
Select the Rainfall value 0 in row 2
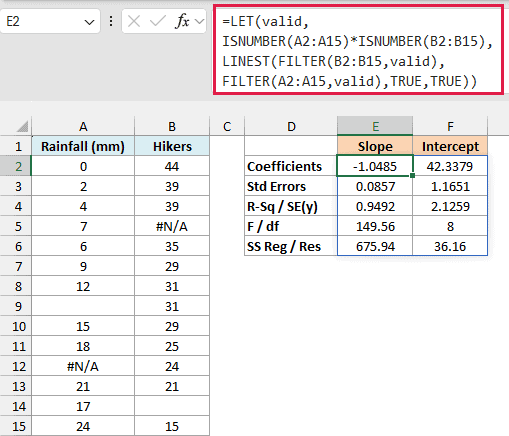(83, 166)
